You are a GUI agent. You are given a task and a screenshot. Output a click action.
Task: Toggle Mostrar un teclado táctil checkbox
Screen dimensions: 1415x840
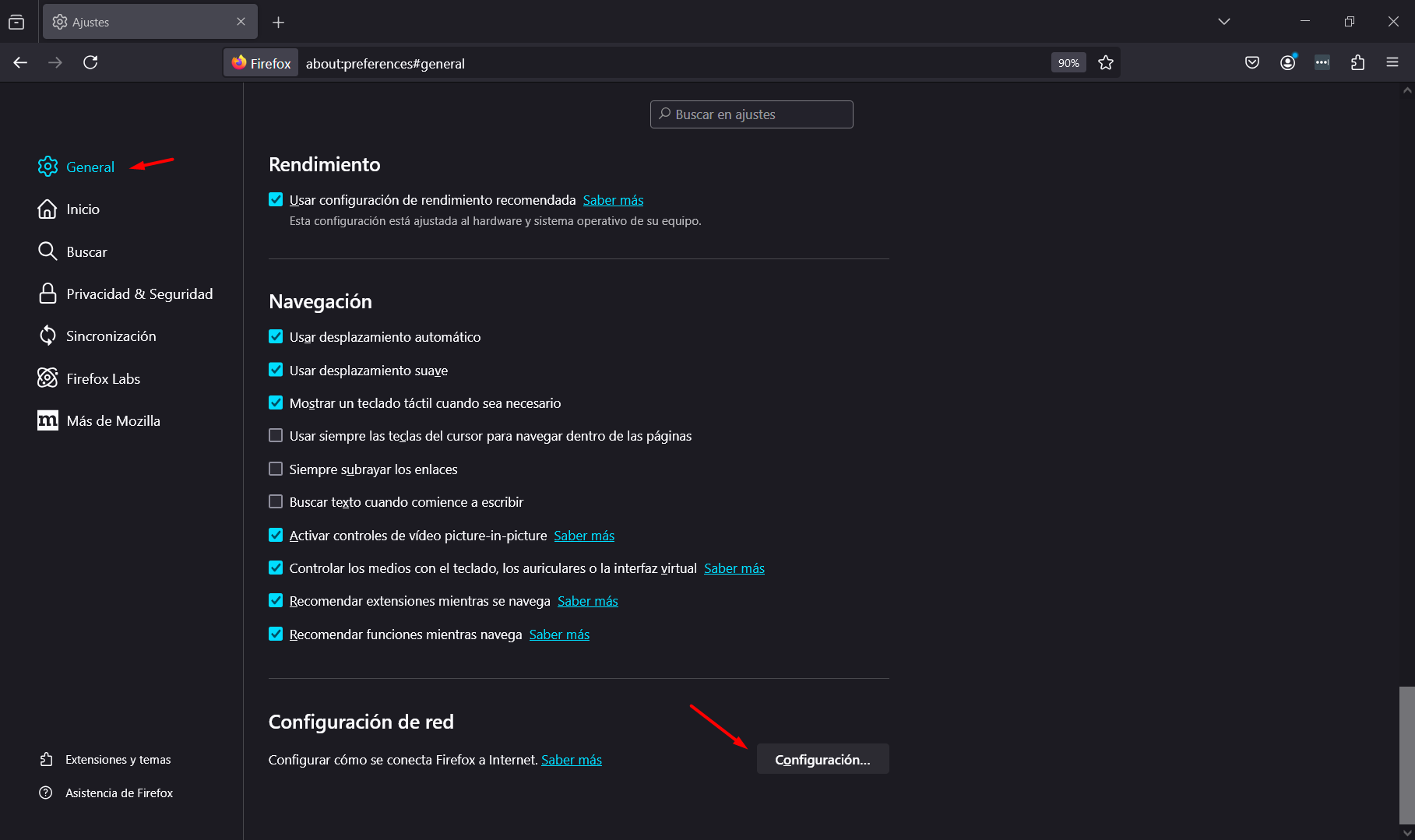(x=276, y=402)
